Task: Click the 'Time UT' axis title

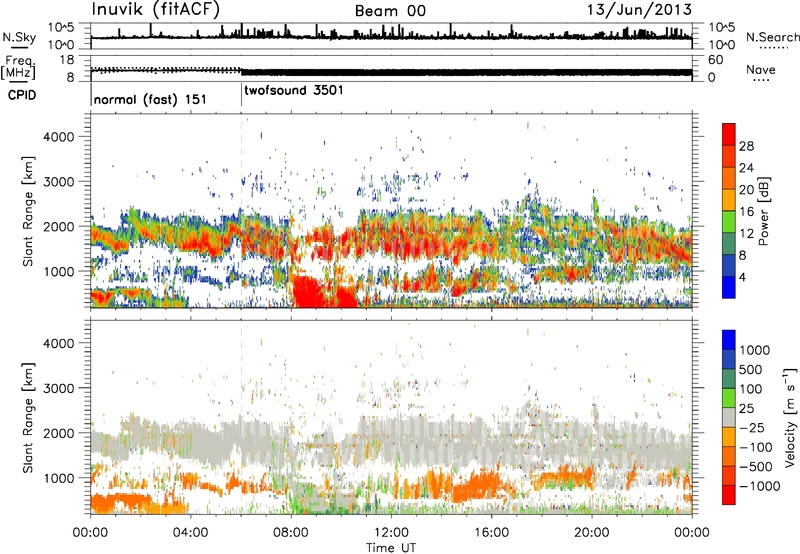Action: point(391,548)
